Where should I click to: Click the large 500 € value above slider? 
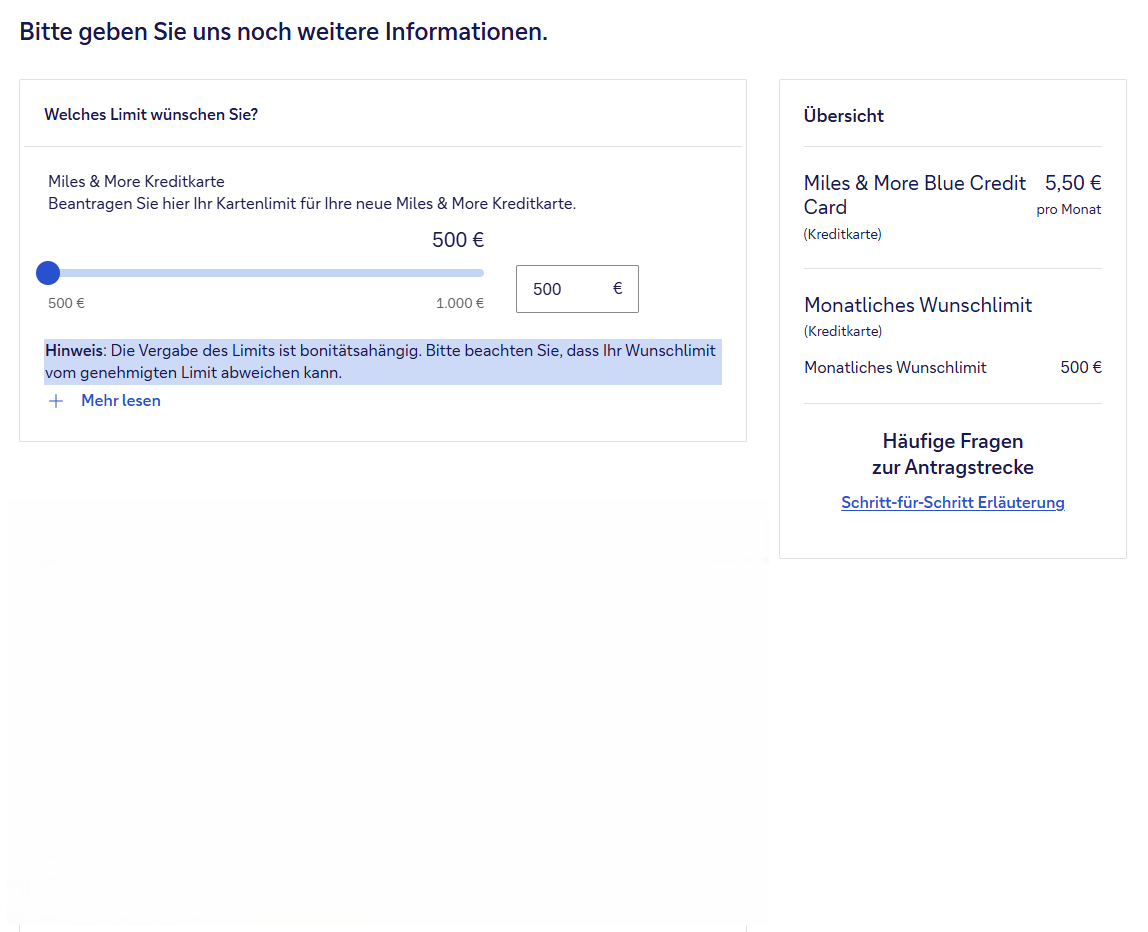[x=458, y=240]
